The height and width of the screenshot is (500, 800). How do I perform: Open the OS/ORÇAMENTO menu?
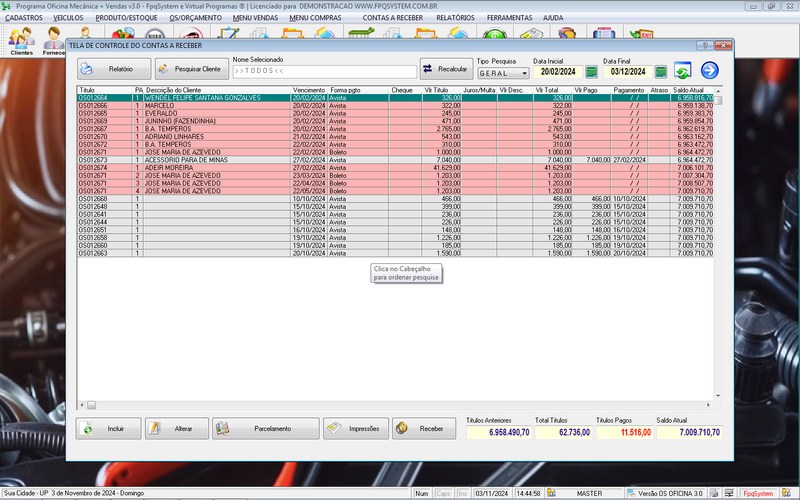tap(195, 18)
